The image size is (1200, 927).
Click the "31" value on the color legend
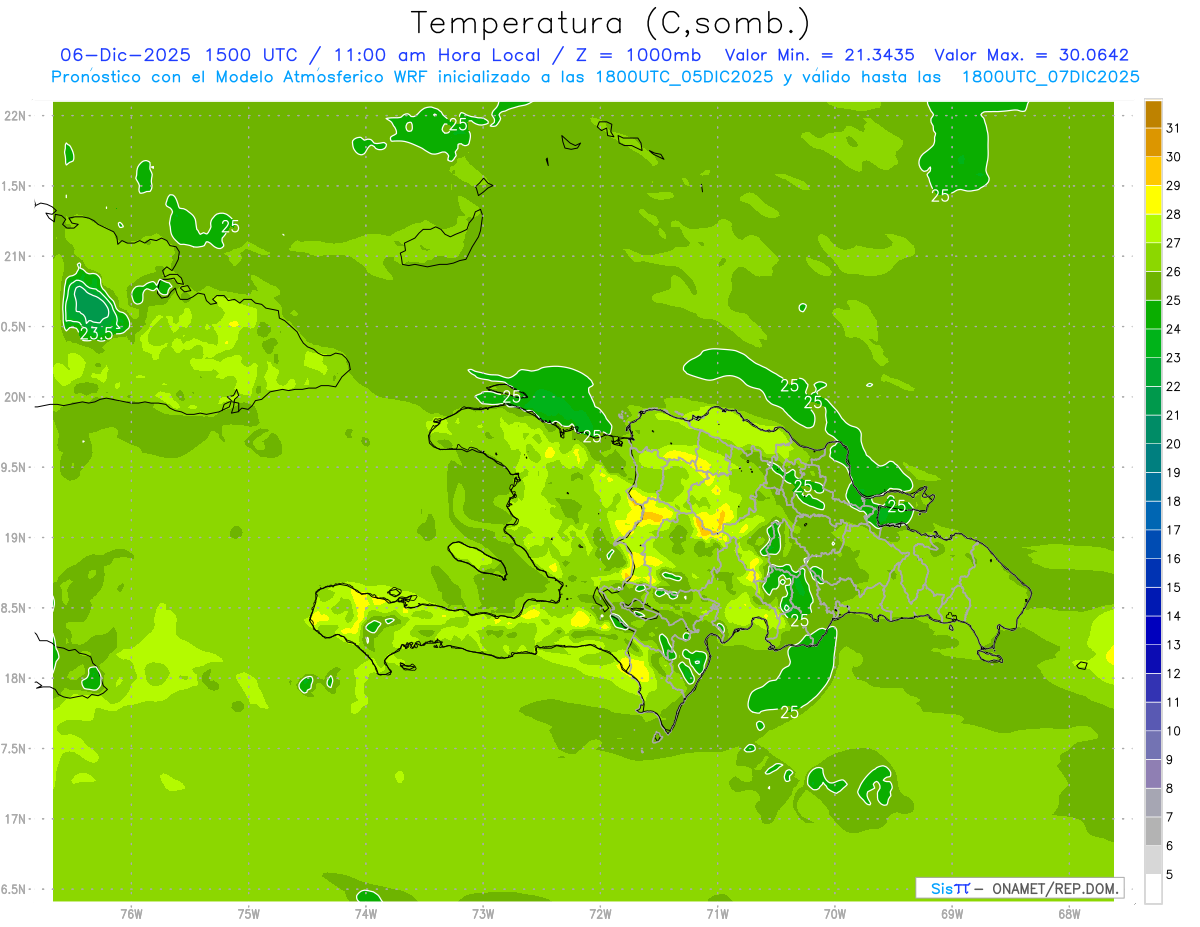point(1174,128)
